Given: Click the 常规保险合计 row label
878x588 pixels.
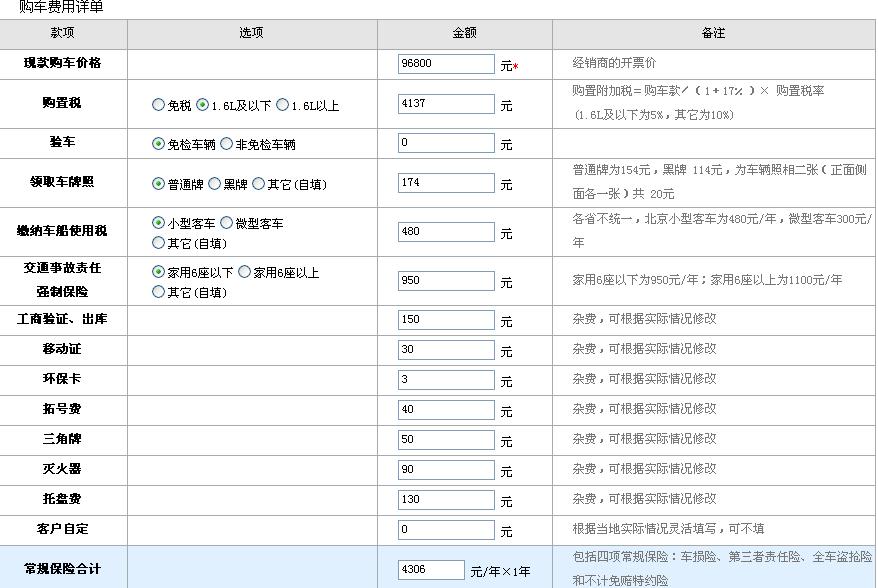Looking at the screenshot, I should [x=62, y=569].
